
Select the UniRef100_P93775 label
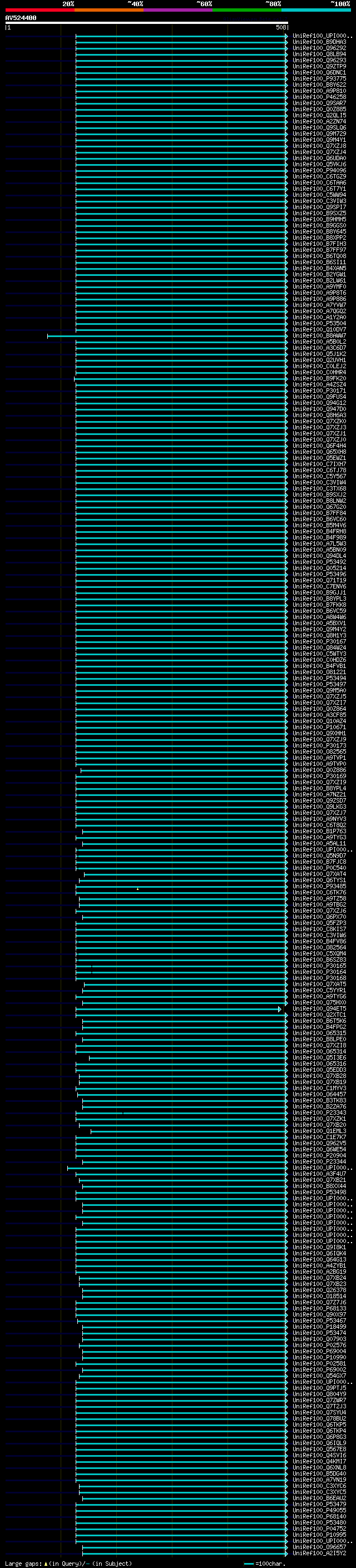click(319, 78)
